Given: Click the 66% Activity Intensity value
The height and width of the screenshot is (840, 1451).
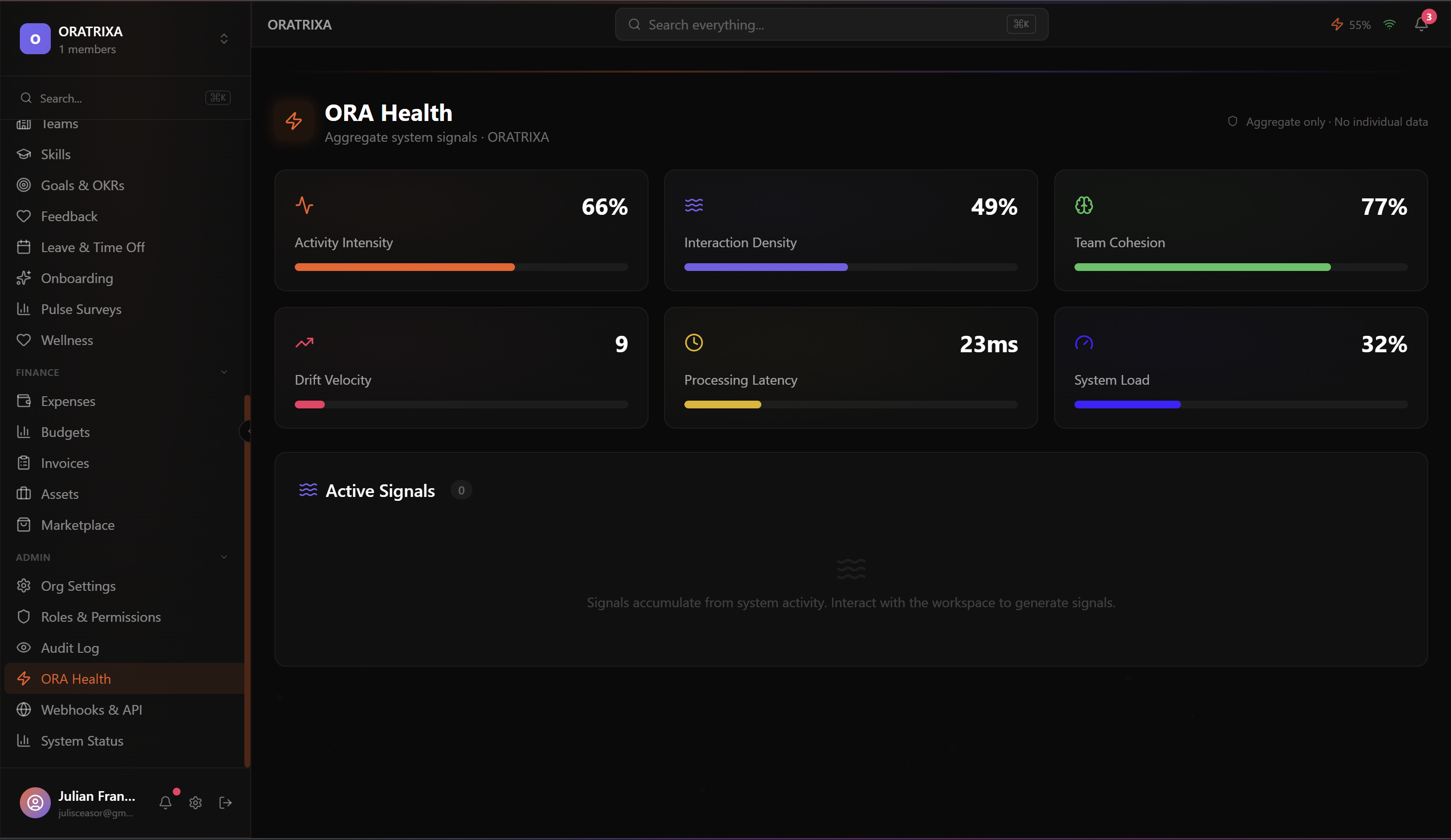Looking at the screenshot, I should [x=605, y=207].
